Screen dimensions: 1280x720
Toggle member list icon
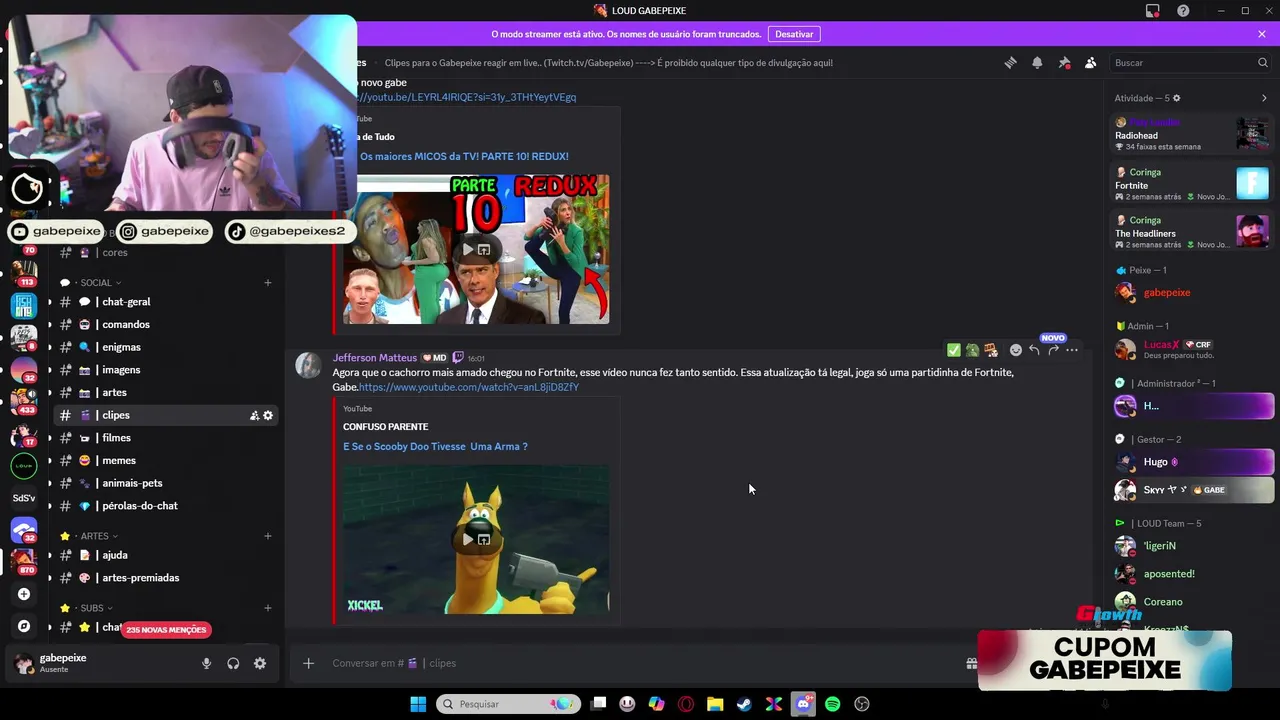(x=1090, y=62)
